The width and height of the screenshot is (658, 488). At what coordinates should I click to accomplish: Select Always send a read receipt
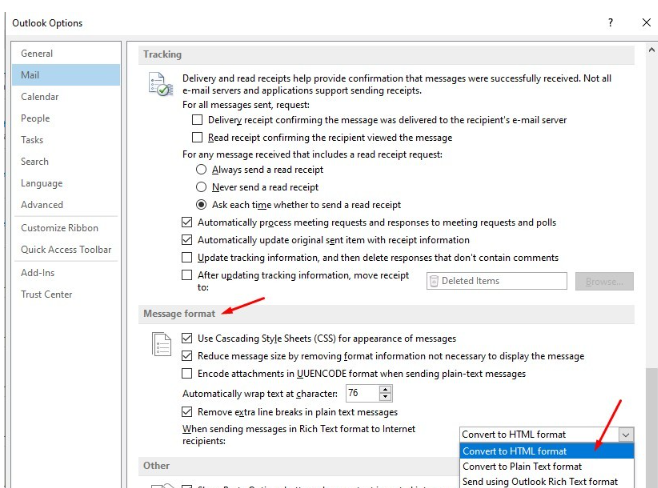coord(201,170)
